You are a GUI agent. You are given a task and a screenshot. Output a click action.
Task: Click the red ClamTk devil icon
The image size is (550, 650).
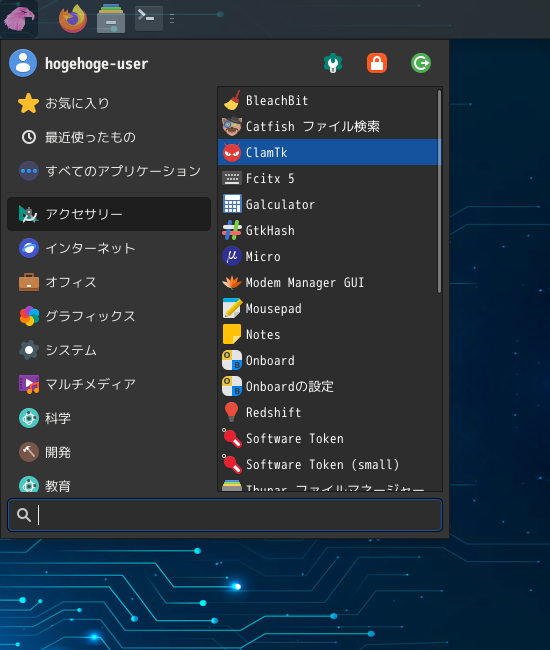click(x=232, y=152)
